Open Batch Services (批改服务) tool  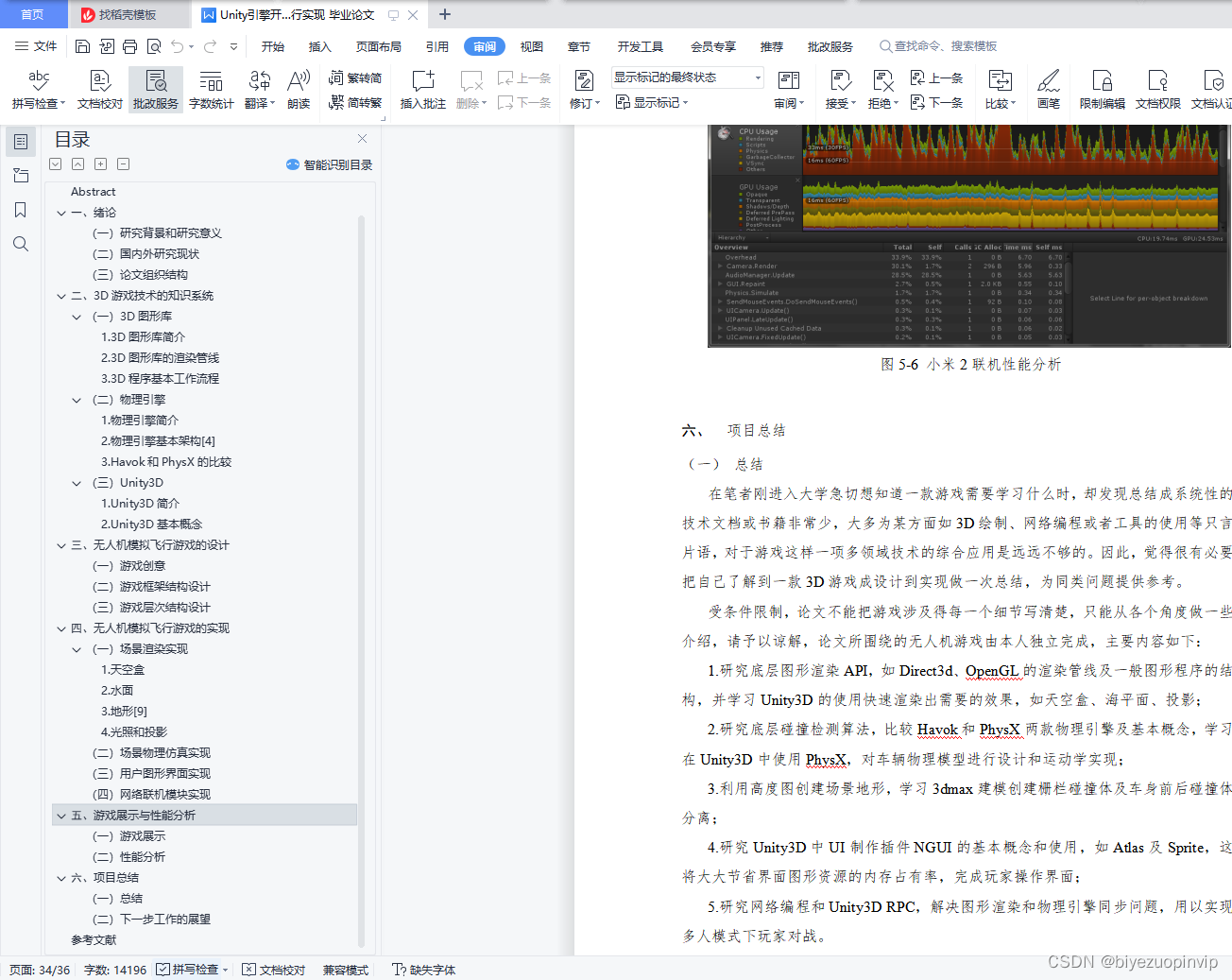[x=156, y=90]
